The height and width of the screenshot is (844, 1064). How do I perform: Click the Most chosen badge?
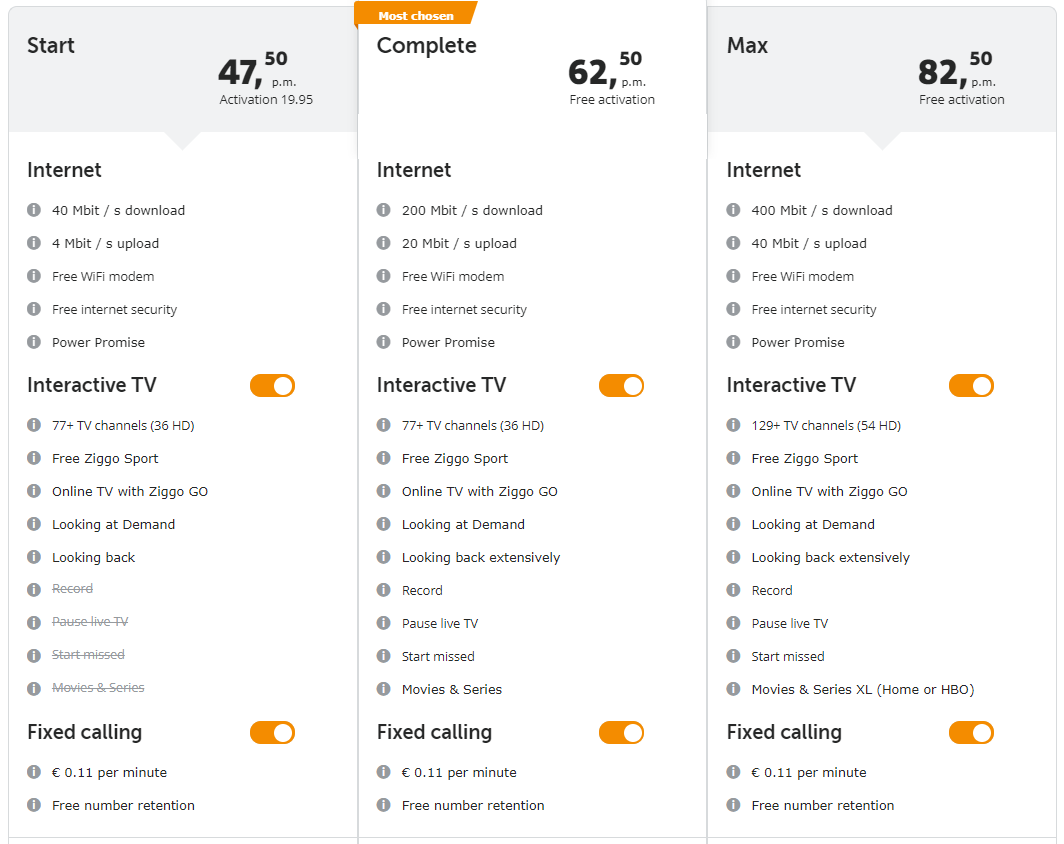416,15
